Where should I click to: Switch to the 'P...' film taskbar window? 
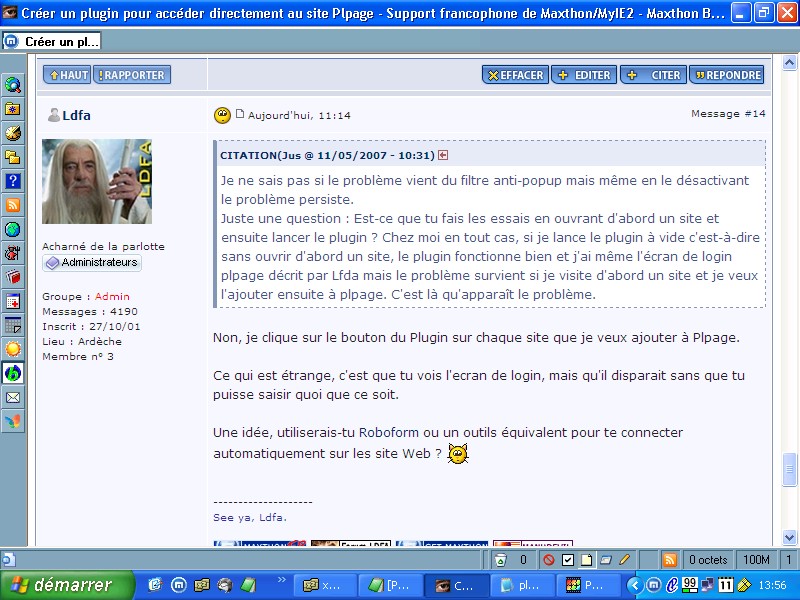(x=588, y=585)
